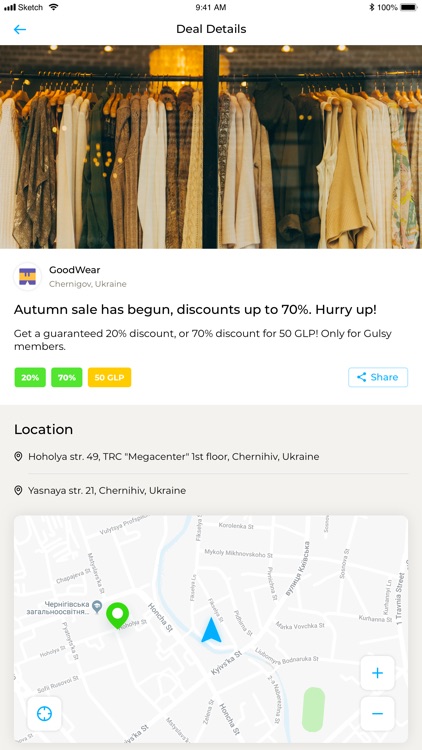This screenshot has width=422, height=750.
Task: Tap pin icon beside Hoholya address
Action: click(x=18, y=456)
